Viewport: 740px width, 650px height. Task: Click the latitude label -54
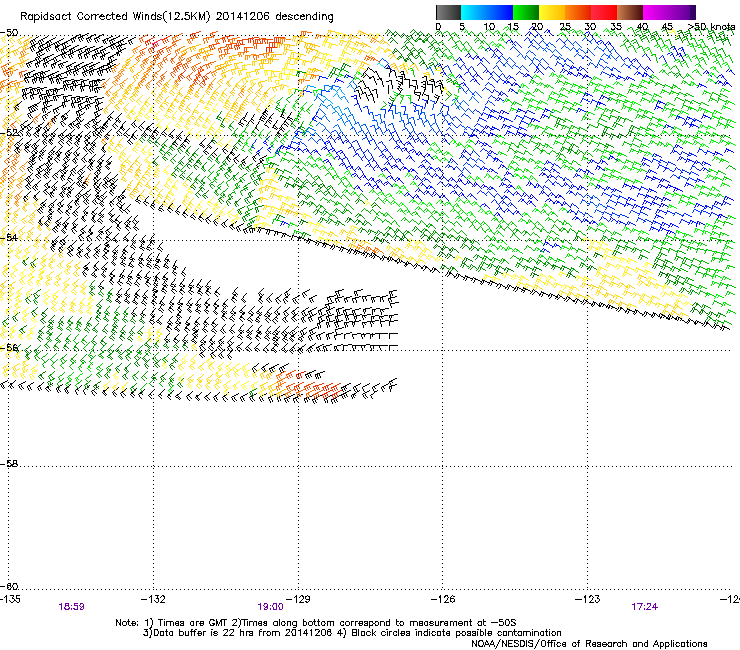pos(9,237)
